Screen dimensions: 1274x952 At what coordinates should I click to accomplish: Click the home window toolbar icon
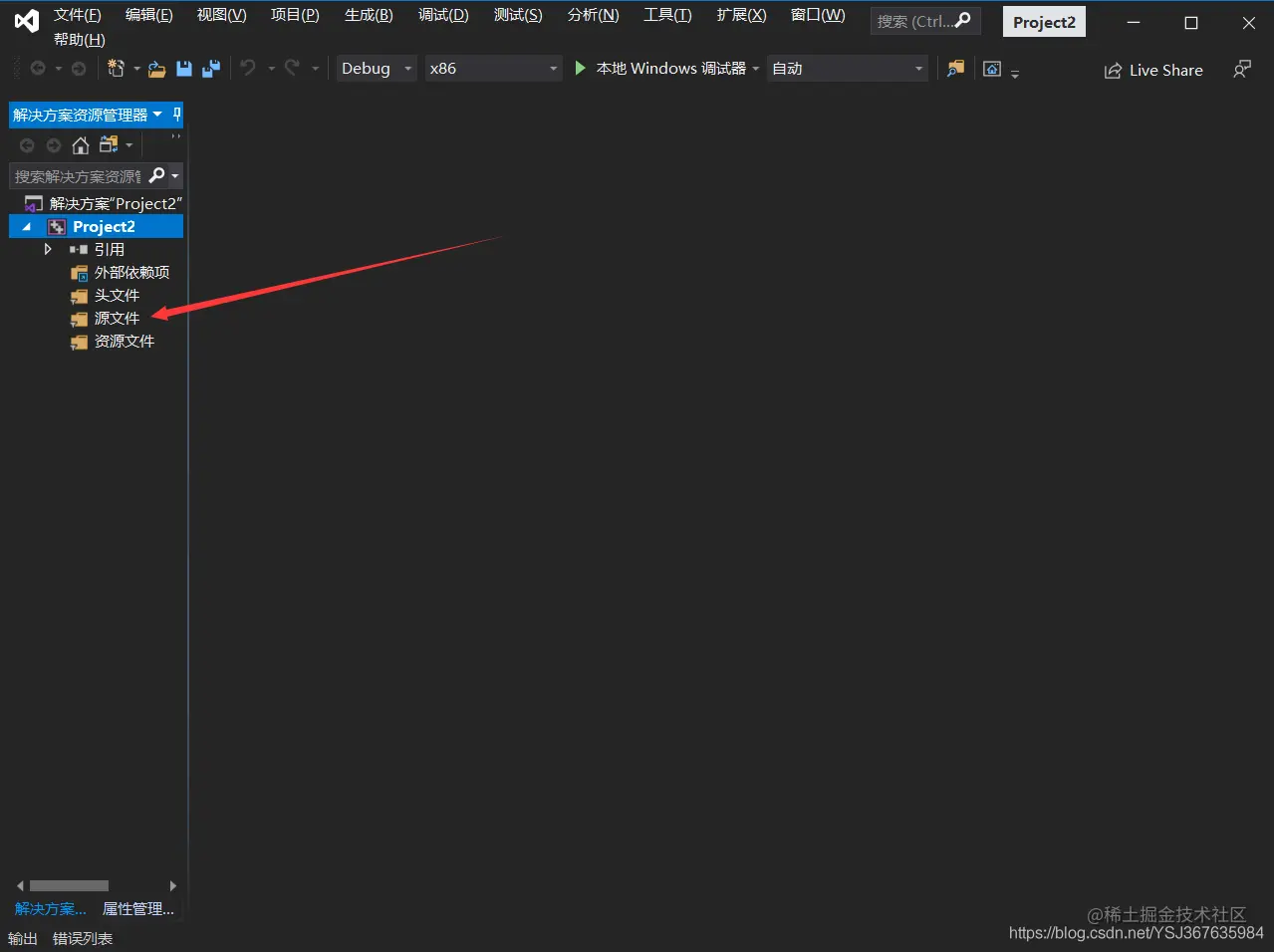coord(992,69)
